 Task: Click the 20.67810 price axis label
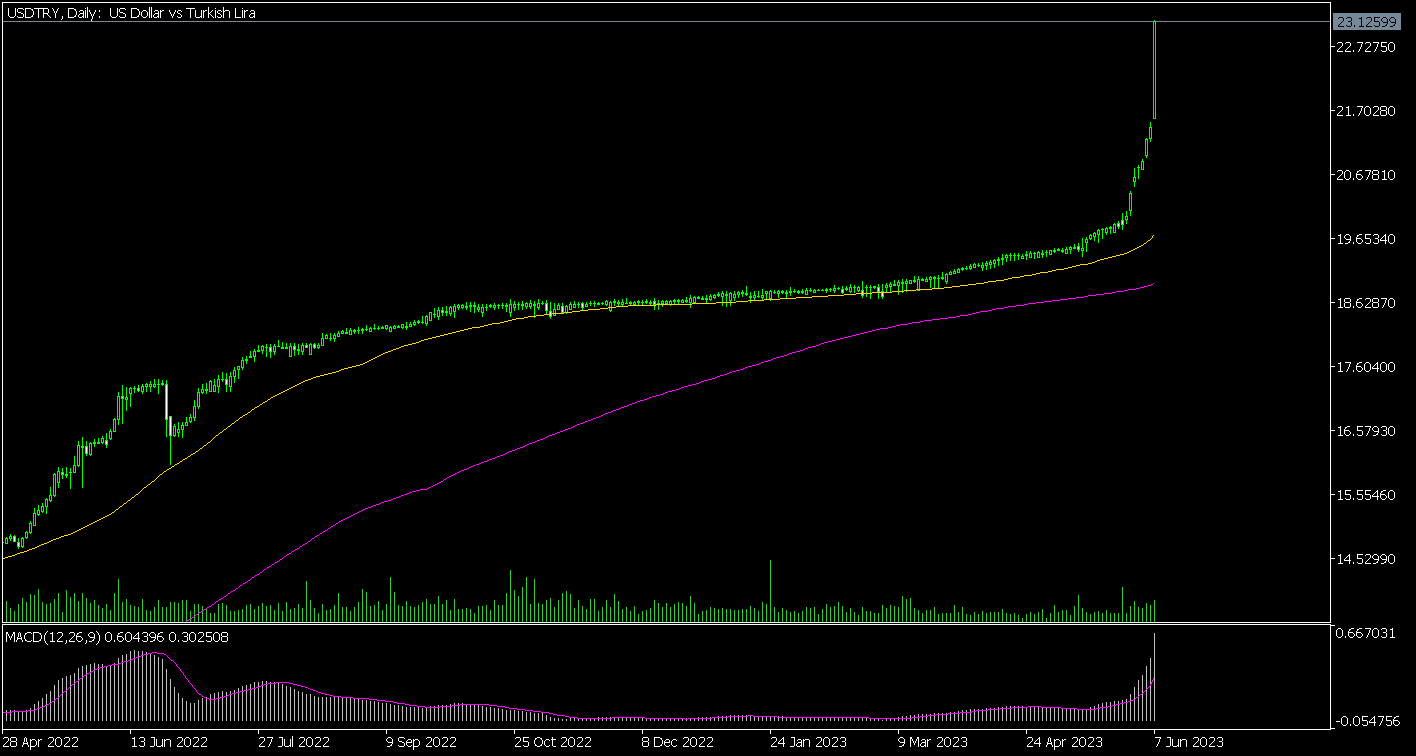[1364, 175]
